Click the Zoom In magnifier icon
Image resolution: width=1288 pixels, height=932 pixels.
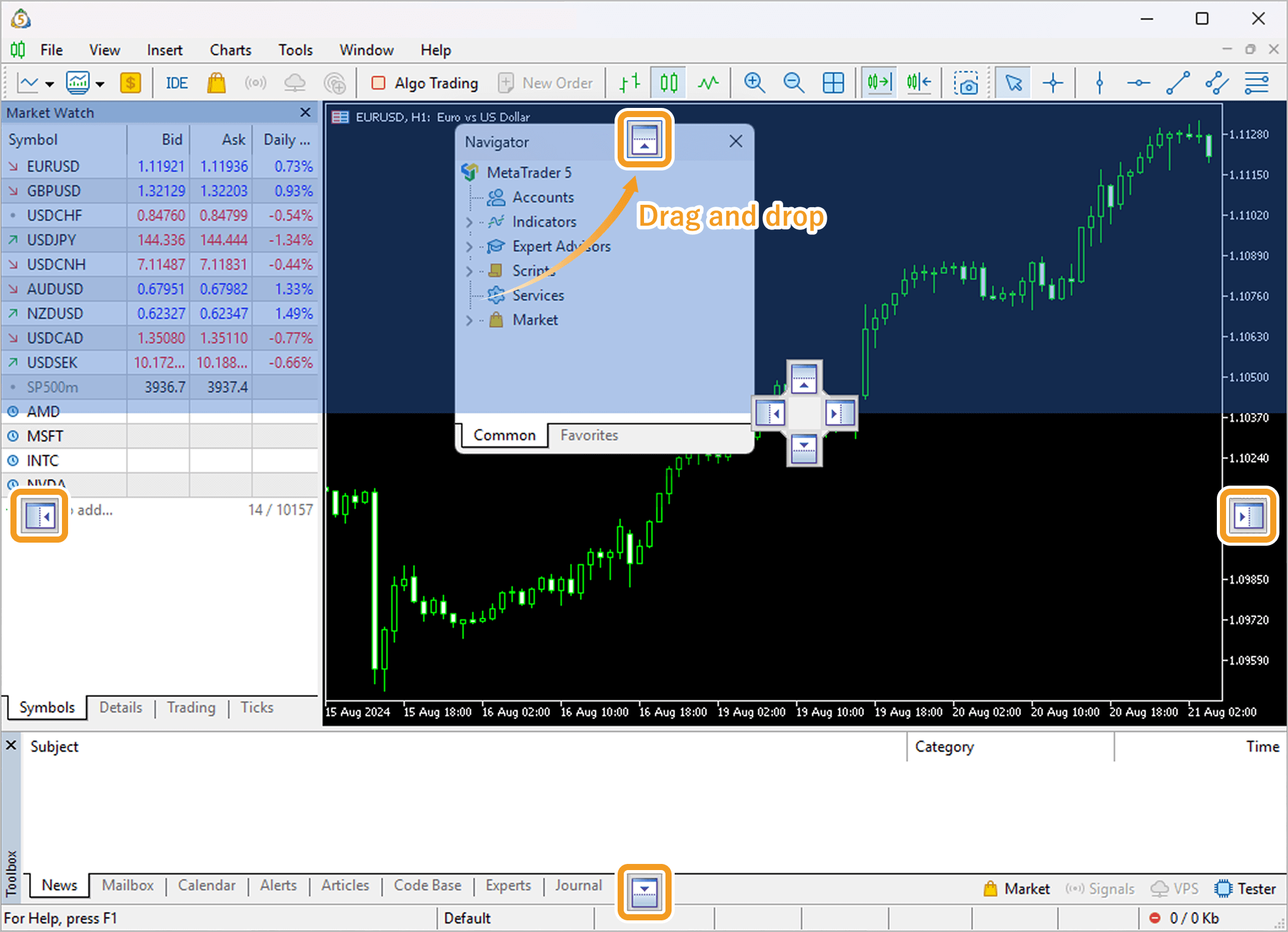(x=754, y=83)
